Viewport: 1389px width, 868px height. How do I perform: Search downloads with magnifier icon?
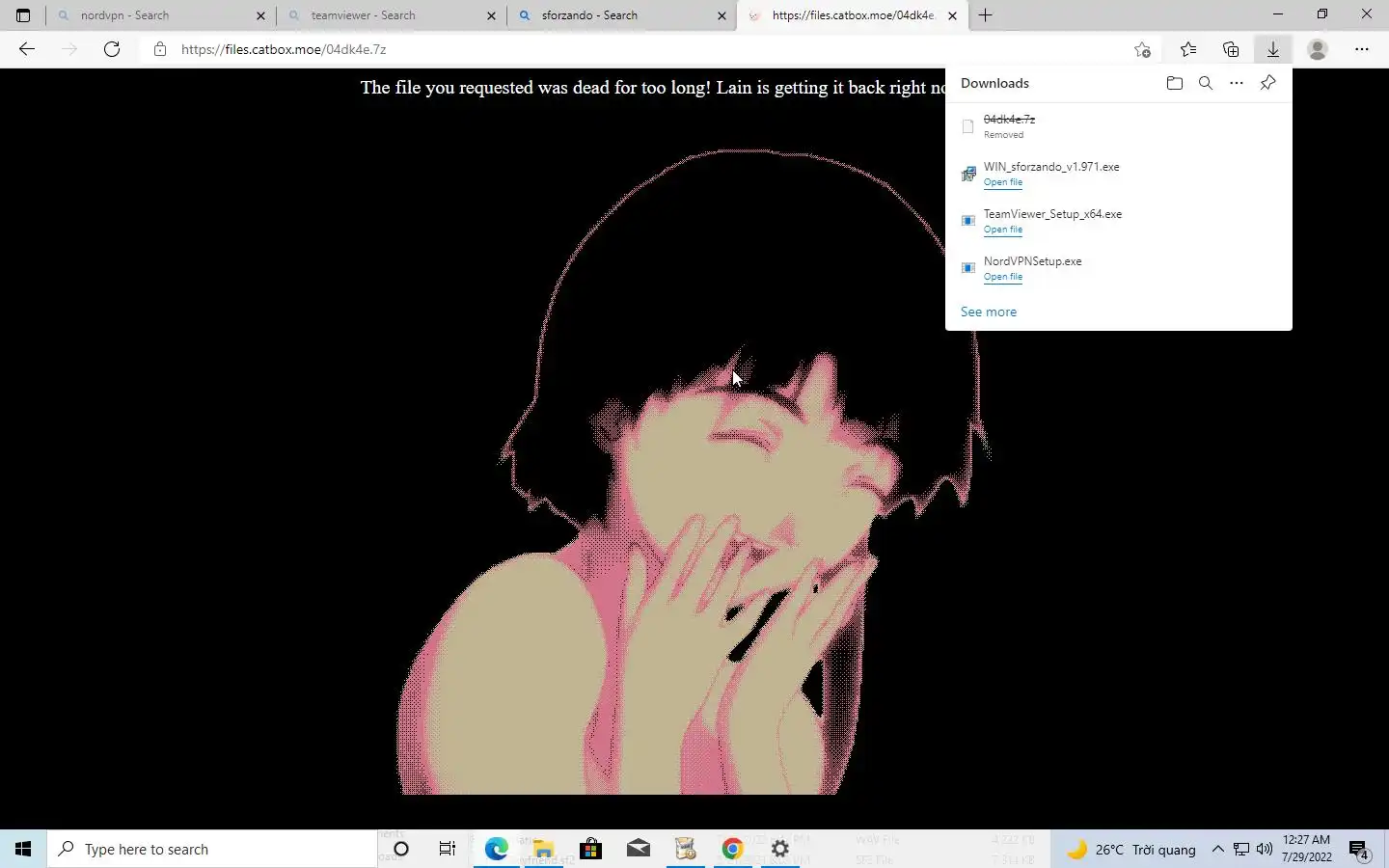click(1206, 83)
